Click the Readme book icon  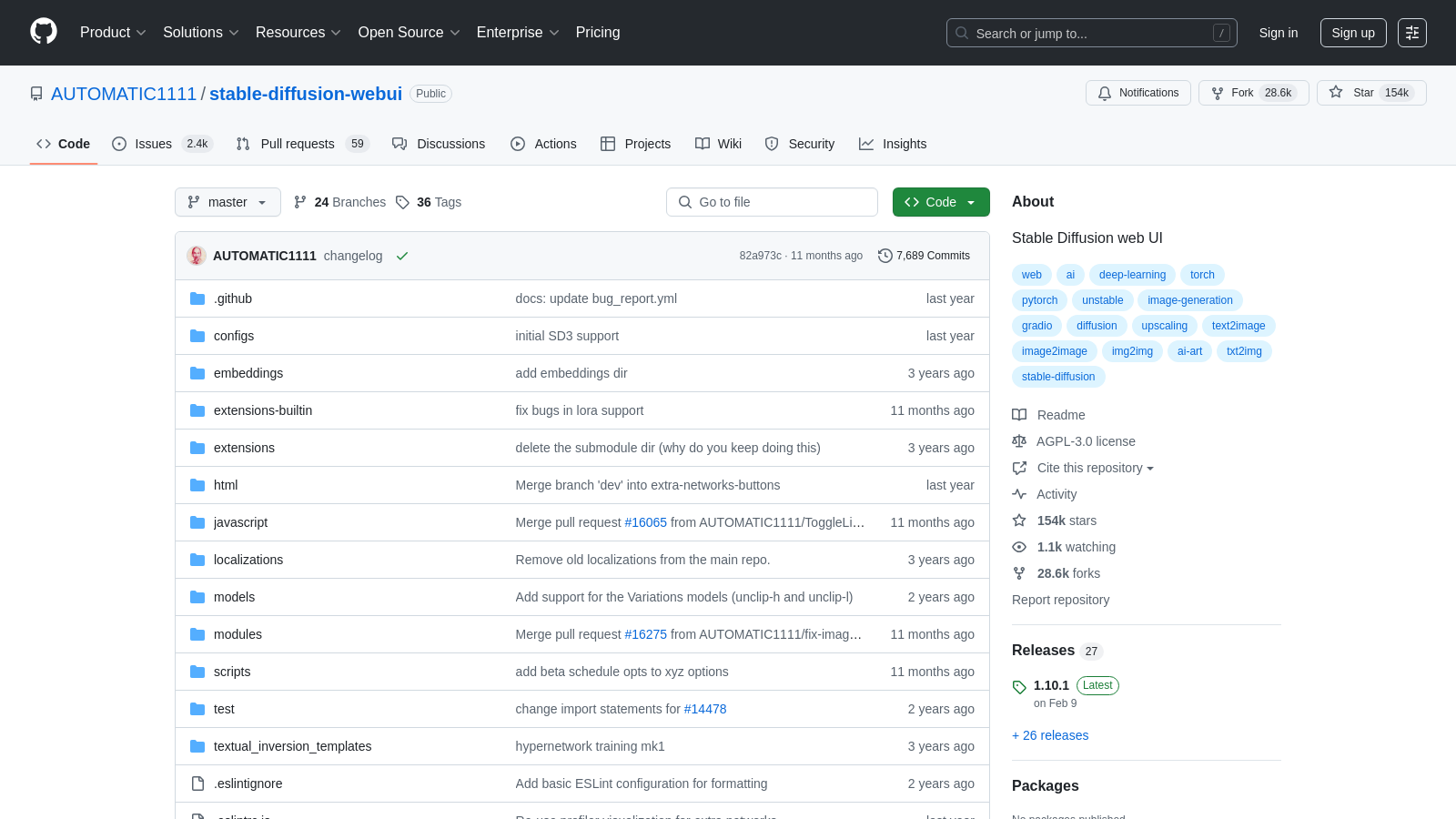point(1019,415)
